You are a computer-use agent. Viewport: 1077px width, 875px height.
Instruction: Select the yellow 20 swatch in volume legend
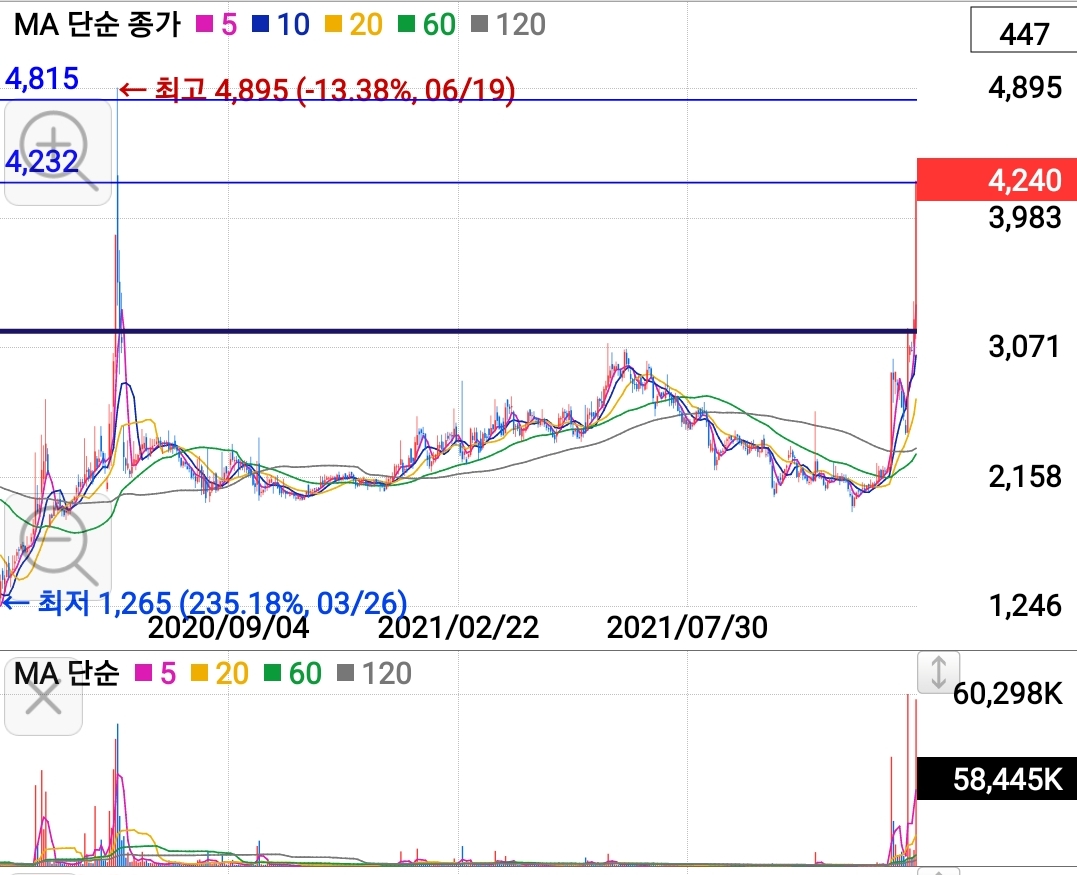[x=199, y=673]
